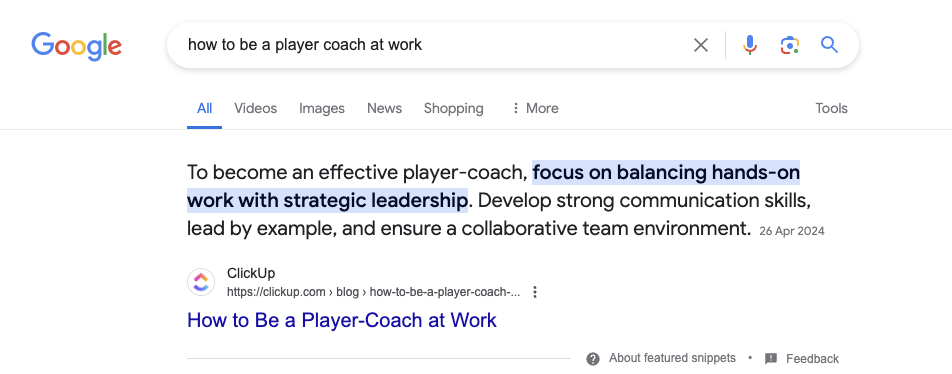The width and height of the screenshot is (952, 374).
Task: Open the Tools options
Action: point(831,108)
